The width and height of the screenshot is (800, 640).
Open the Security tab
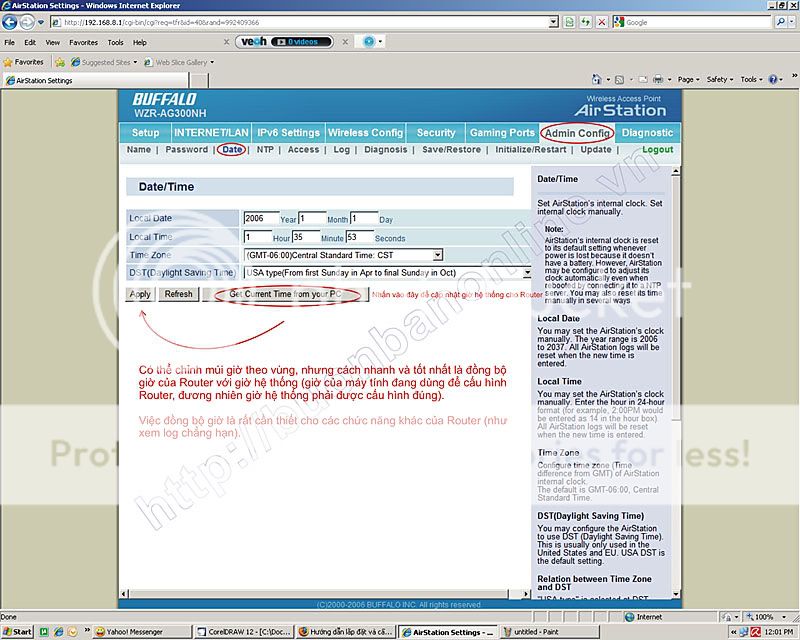[436, 133]
